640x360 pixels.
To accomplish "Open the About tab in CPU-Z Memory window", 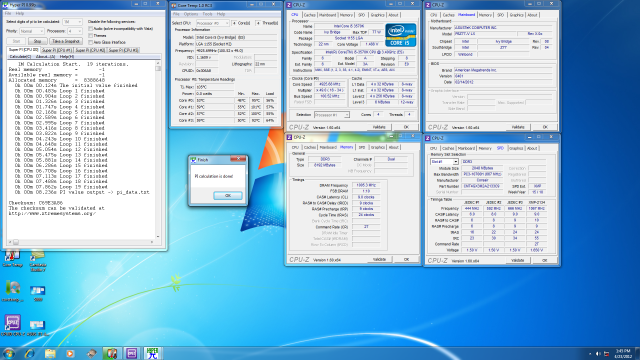I will (x=393, y=147).
